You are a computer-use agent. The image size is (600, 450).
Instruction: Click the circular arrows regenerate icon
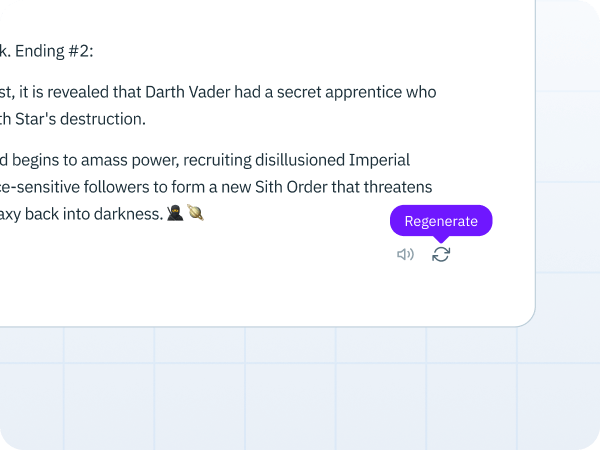click(x=441, y=254)
